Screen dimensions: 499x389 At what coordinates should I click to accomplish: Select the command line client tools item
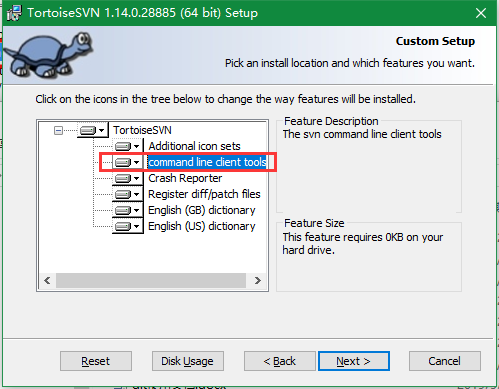pyautogui.click(x=207, y=162)
